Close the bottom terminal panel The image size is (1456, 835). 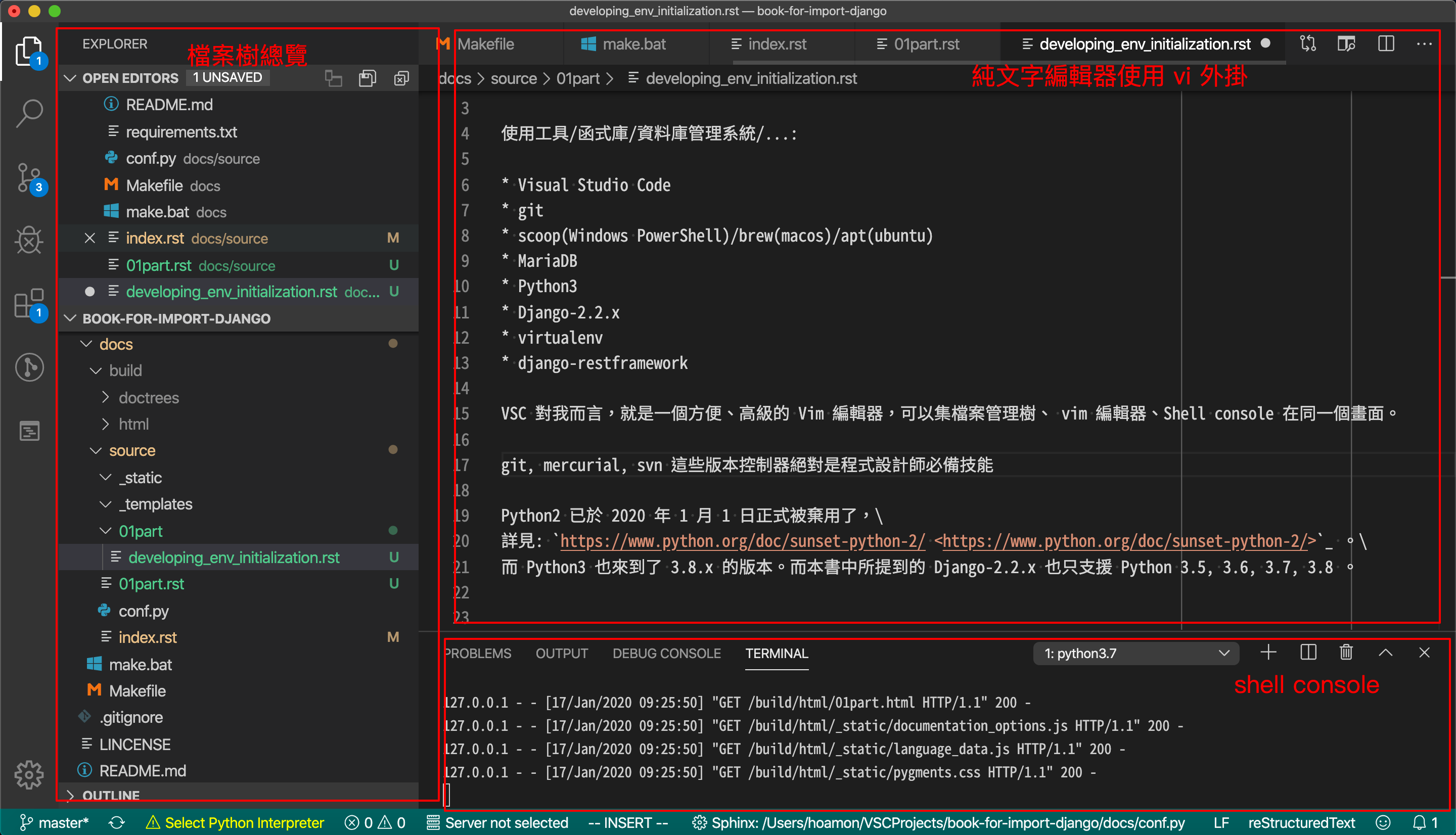click(x=1424, y=653)
